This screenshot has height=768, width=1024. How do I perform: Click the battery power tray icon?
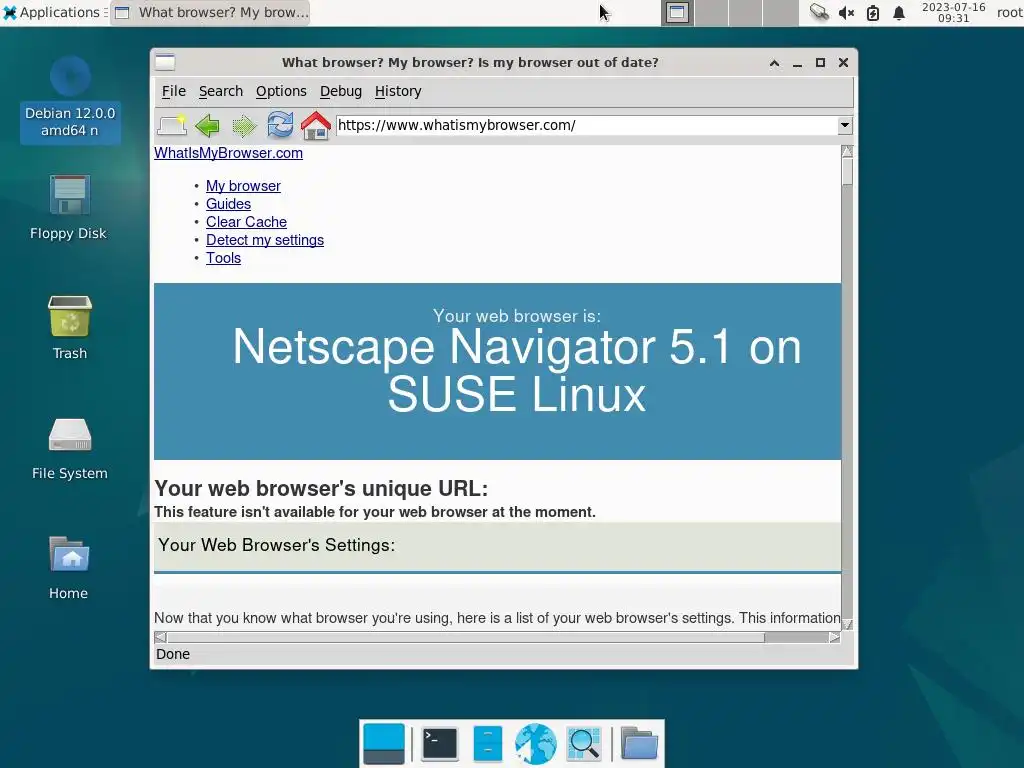[x=872, y=12]
